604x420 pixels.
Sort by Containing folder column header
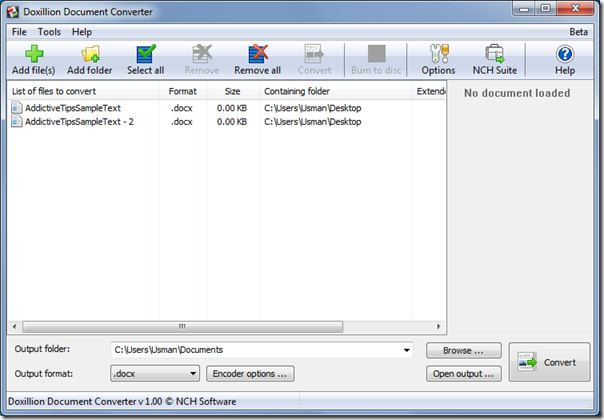tap(336, 91)
